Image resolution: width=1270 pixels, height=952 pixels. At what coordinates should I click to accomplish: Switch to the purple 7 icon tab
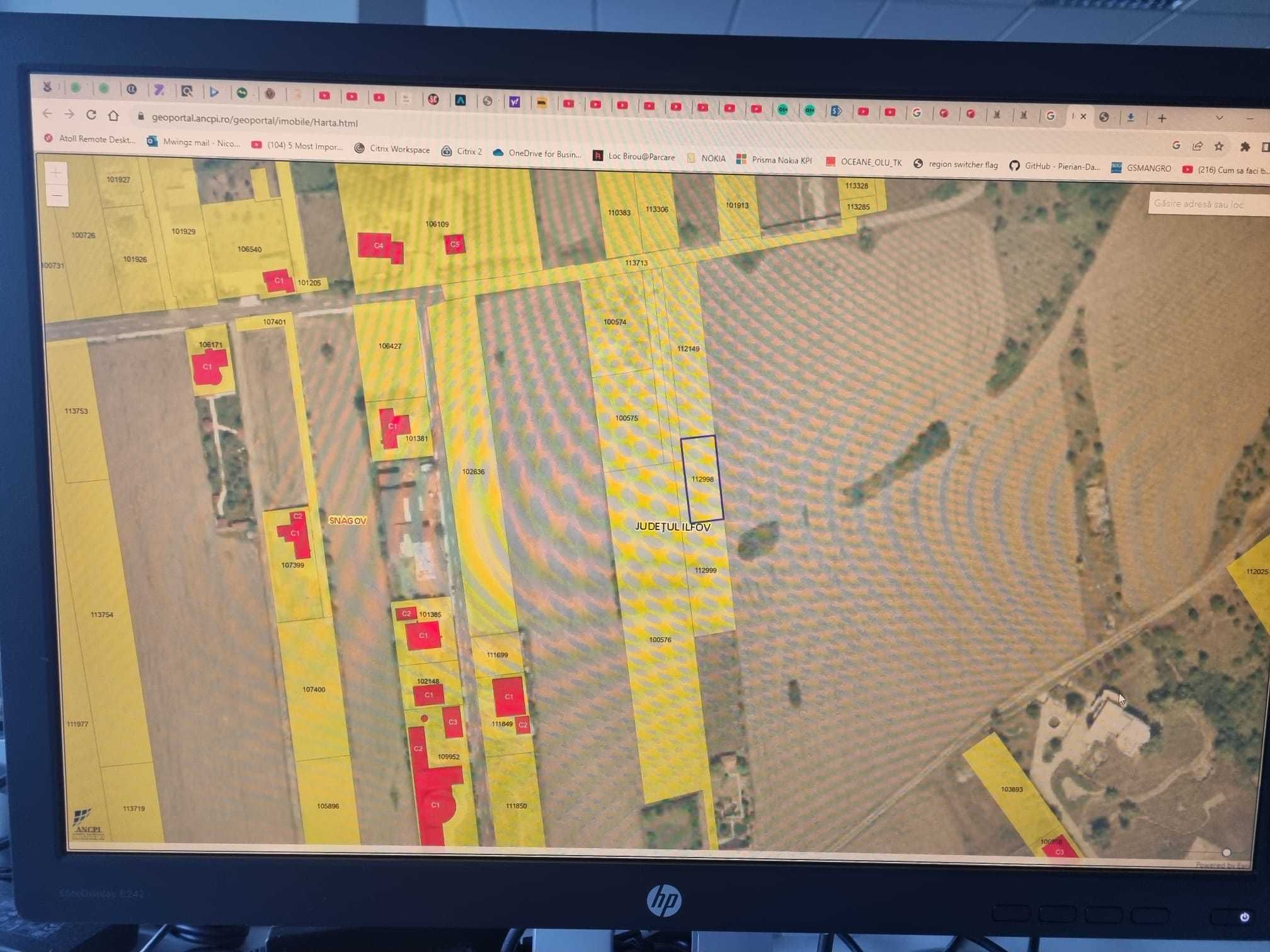coord(159,91)
